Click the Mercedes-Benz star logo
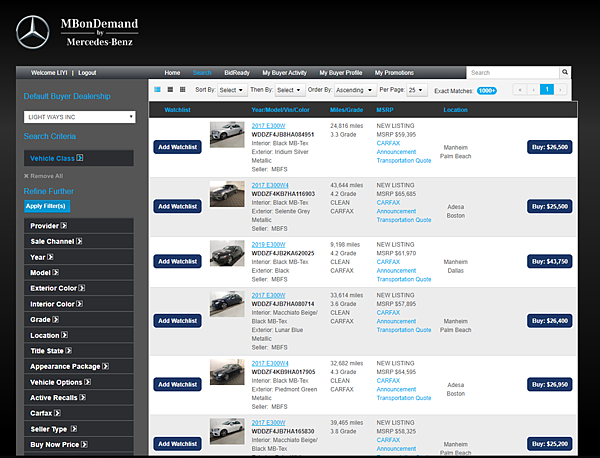Screen dimensions: 600x458 33,32
